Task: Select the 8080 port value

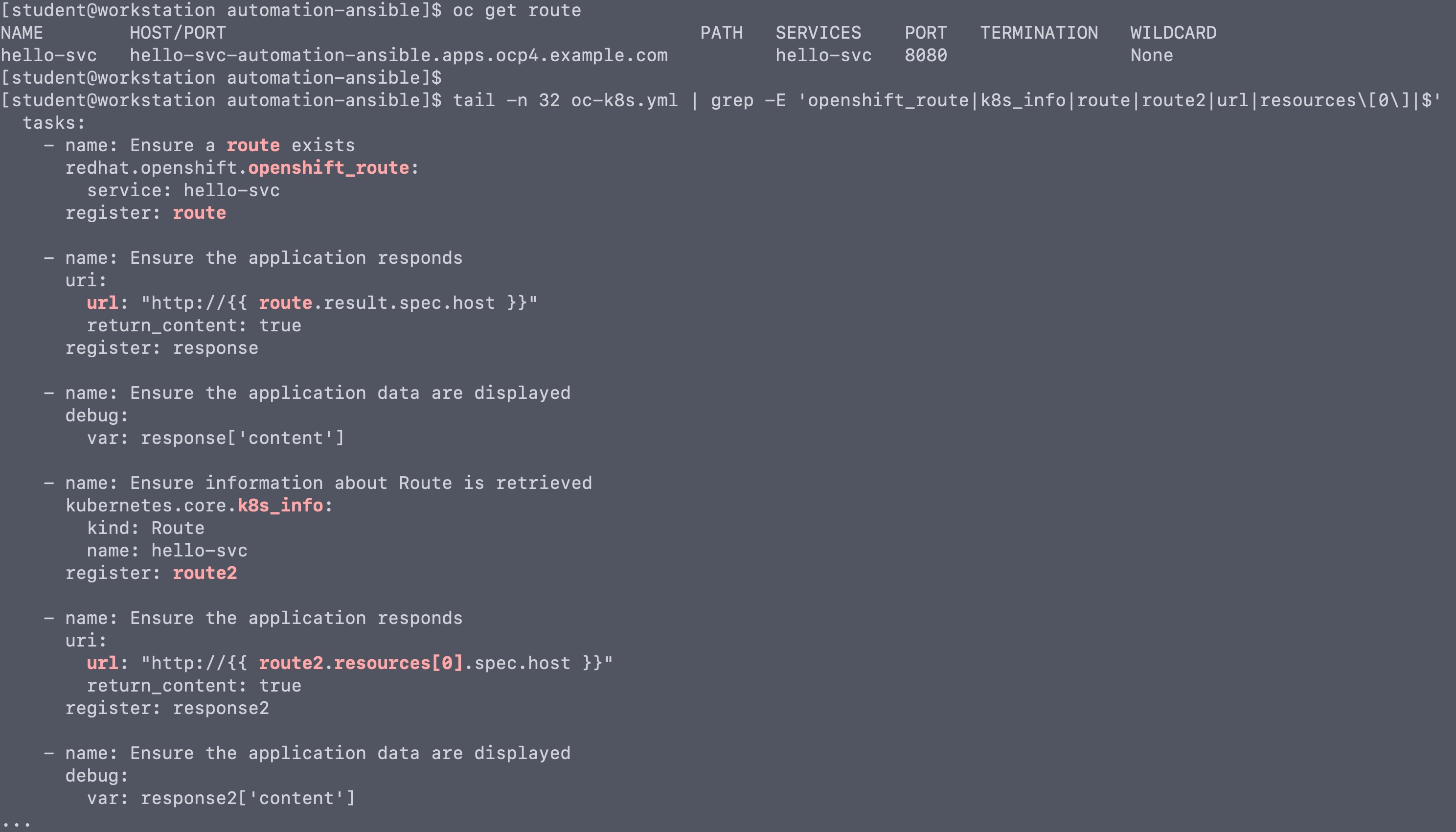Action: click(x=925, y=55)
